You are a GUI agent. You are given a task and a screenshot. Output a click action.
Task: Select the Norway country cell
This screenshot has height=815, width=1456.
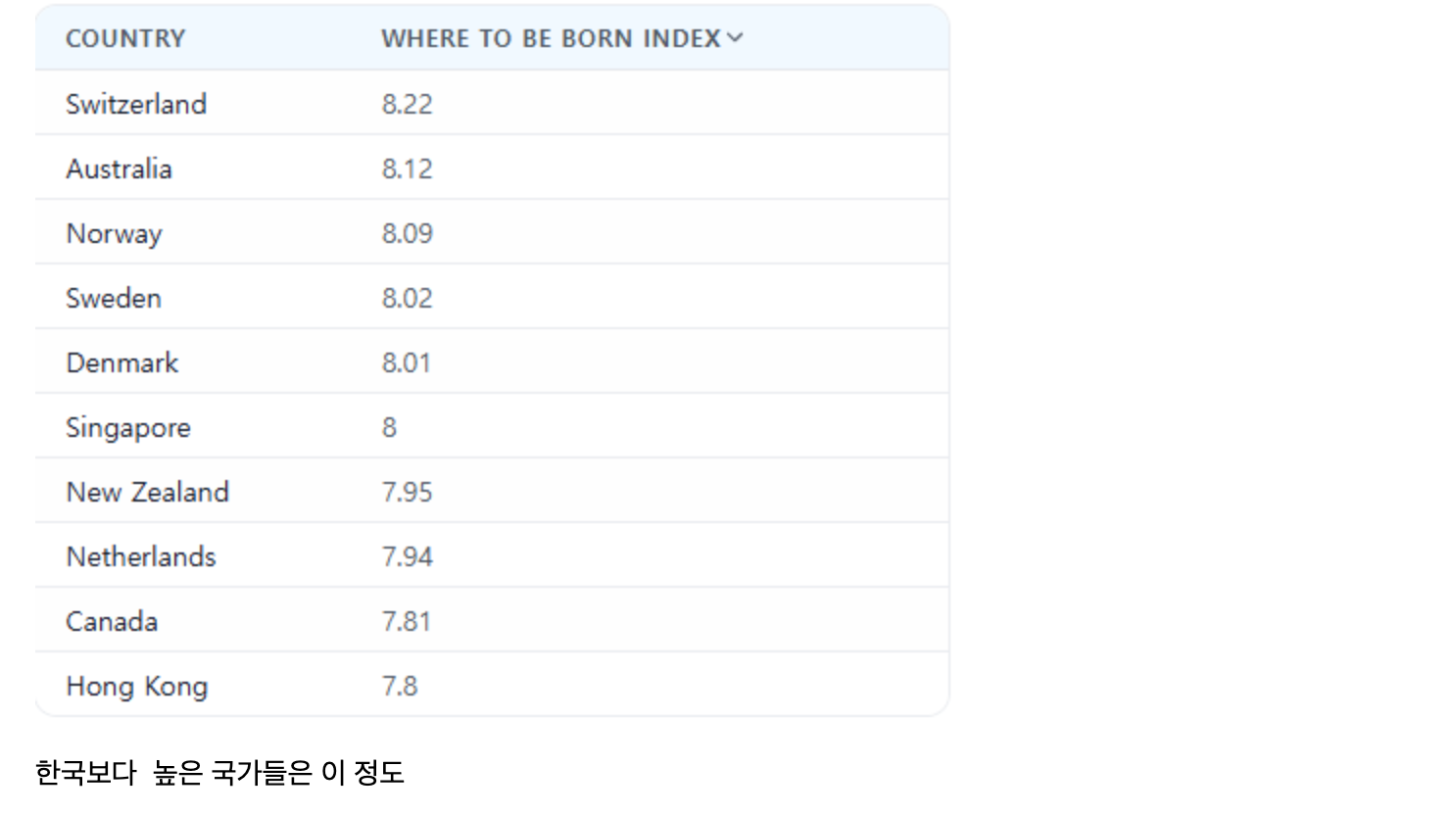[x=114, y=233]
